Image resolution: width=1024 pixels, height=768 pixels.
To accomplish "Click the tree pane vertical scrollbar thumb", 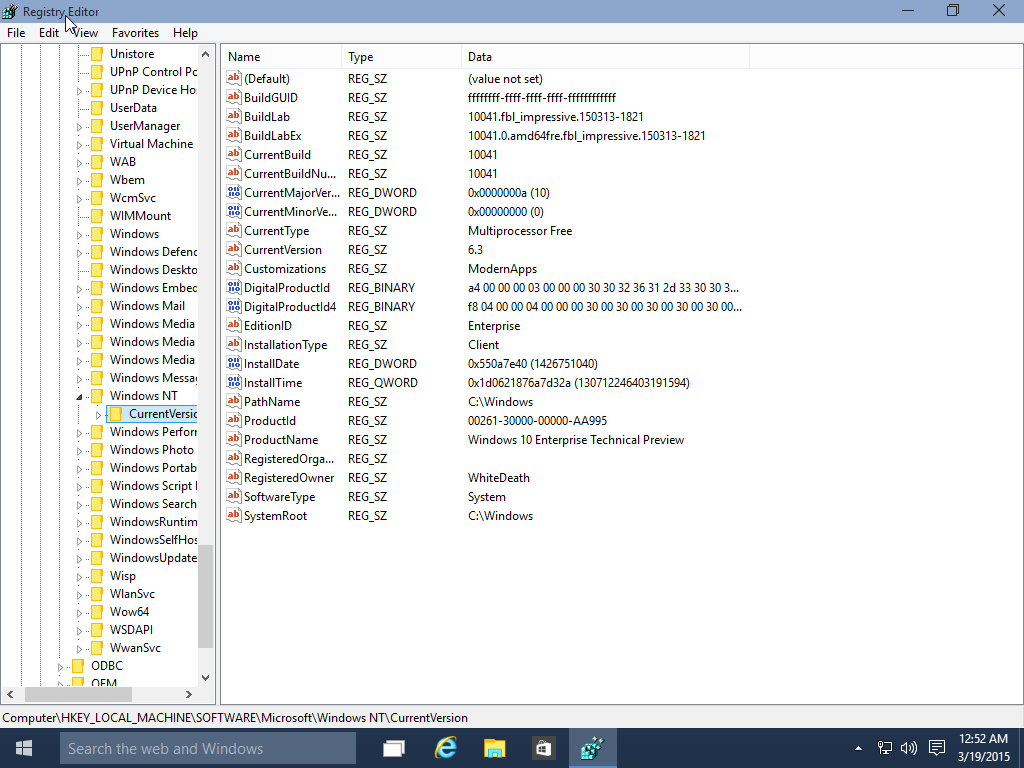I will point(205,596).
